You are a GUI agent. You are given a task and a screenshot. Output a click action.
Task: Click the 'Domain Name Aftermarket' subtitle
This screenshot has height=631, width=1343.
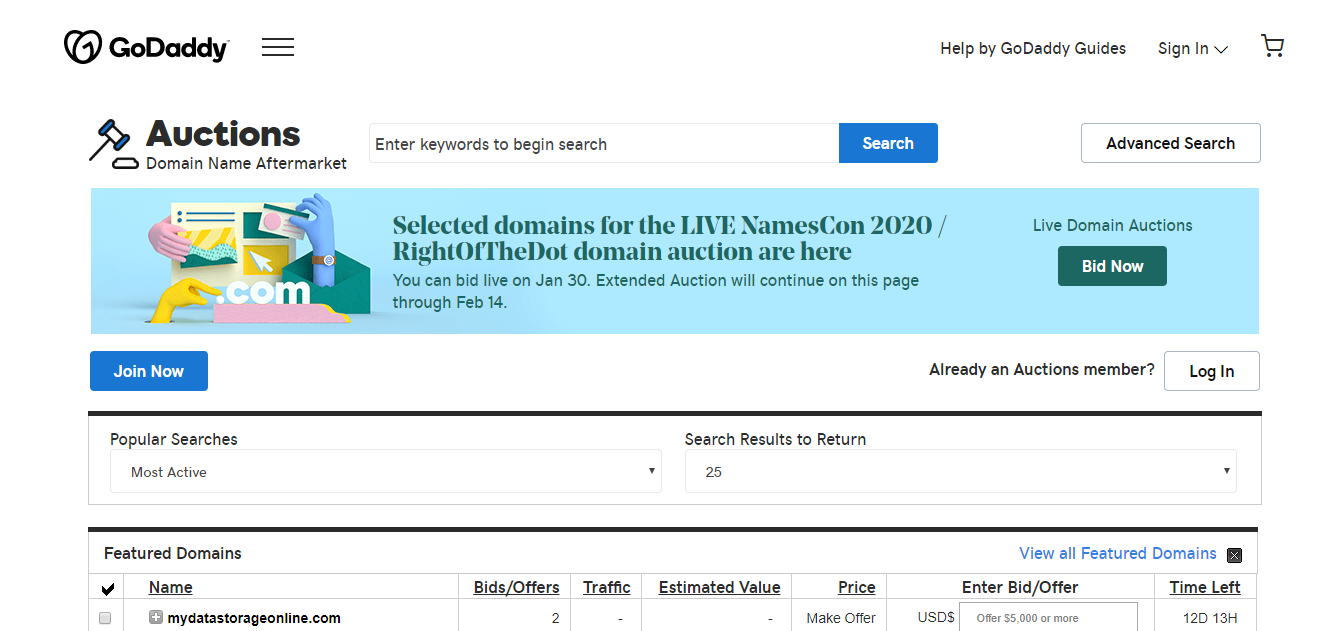pos(246,163)
